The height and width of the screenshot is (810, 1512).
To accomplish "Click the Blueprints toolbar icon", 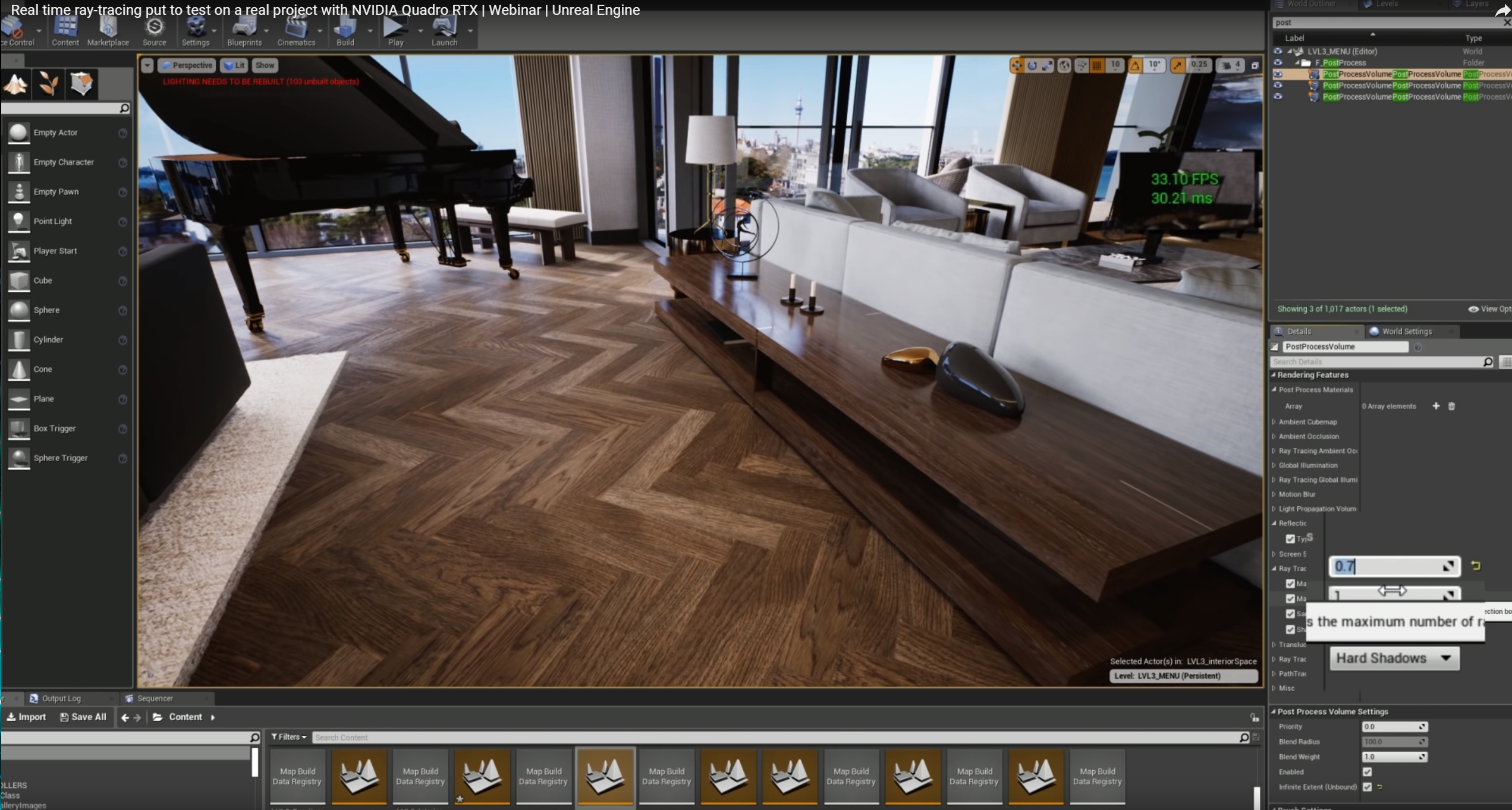I will [244, 30].
